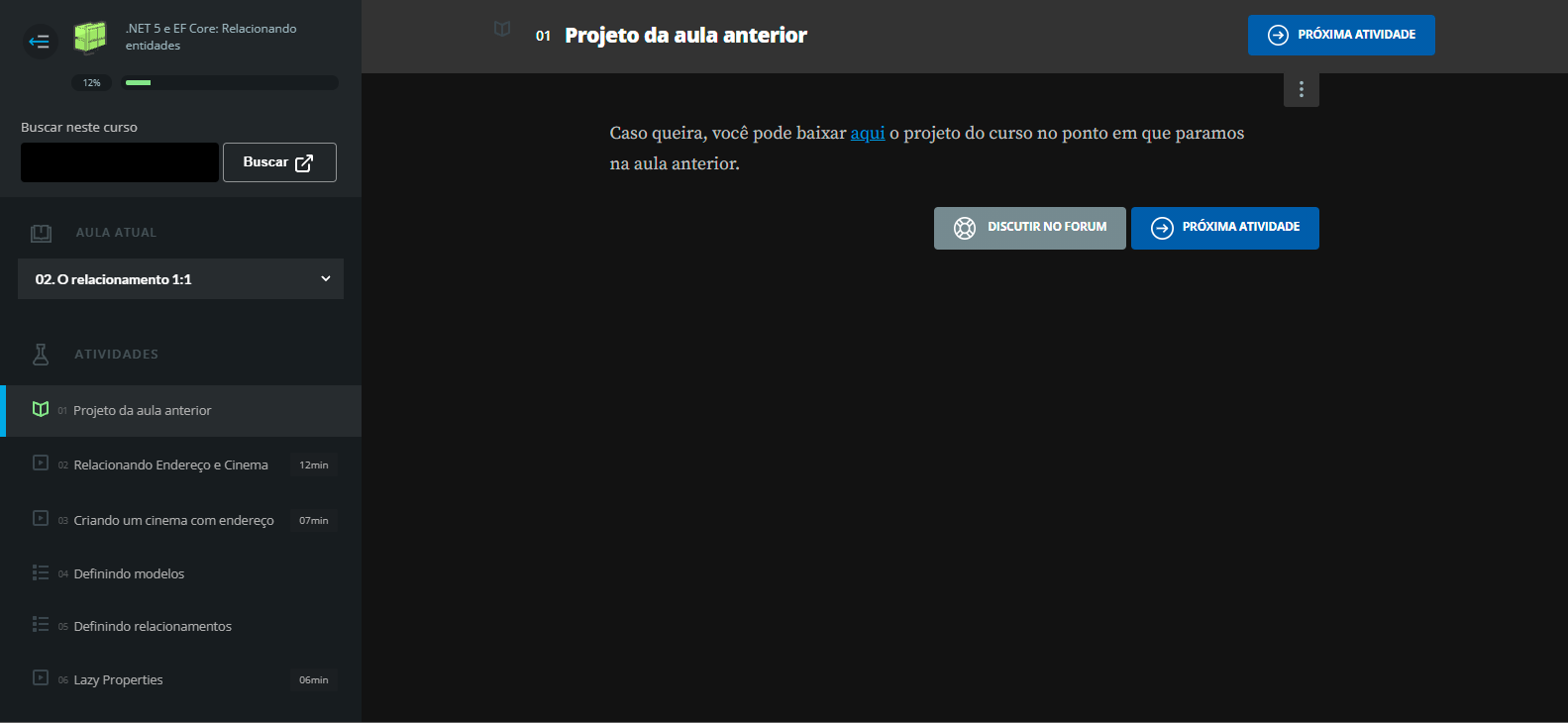The image size is (1568, 723).
Task: Open activity 'Projeto da aula anterior'
Action: [x=181, y=411]
